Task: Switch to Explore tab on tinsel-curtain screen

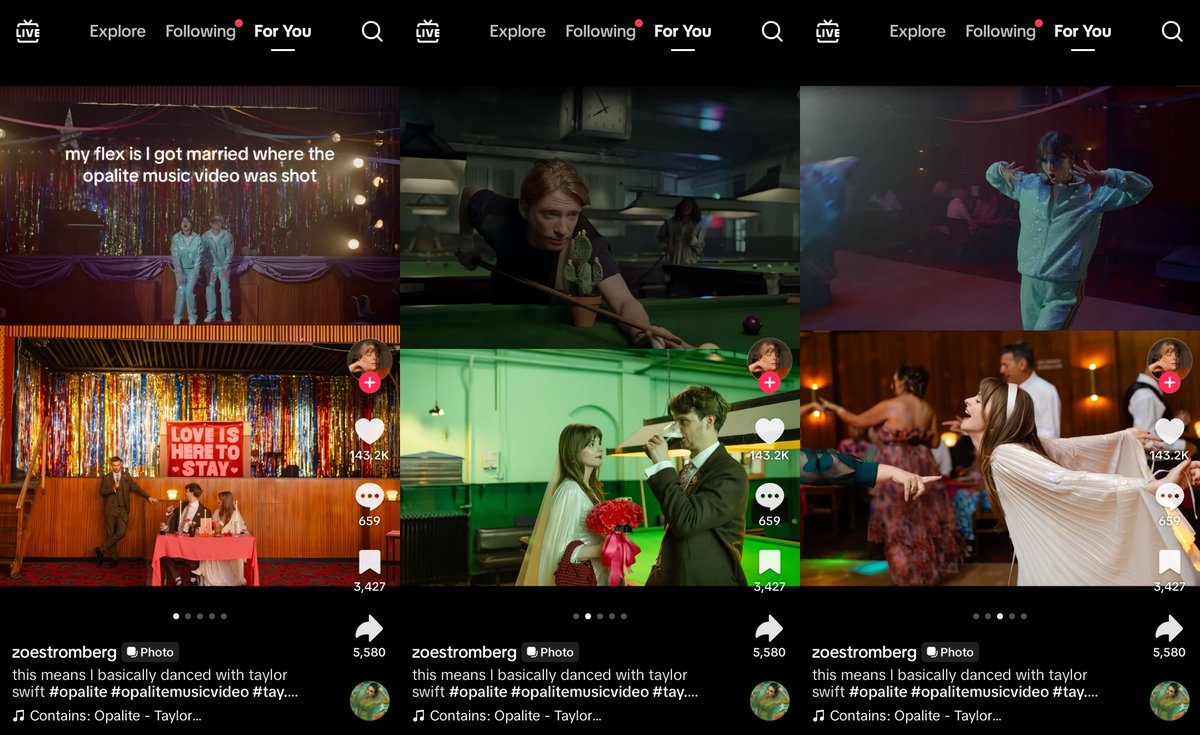Action: point(117,31)
